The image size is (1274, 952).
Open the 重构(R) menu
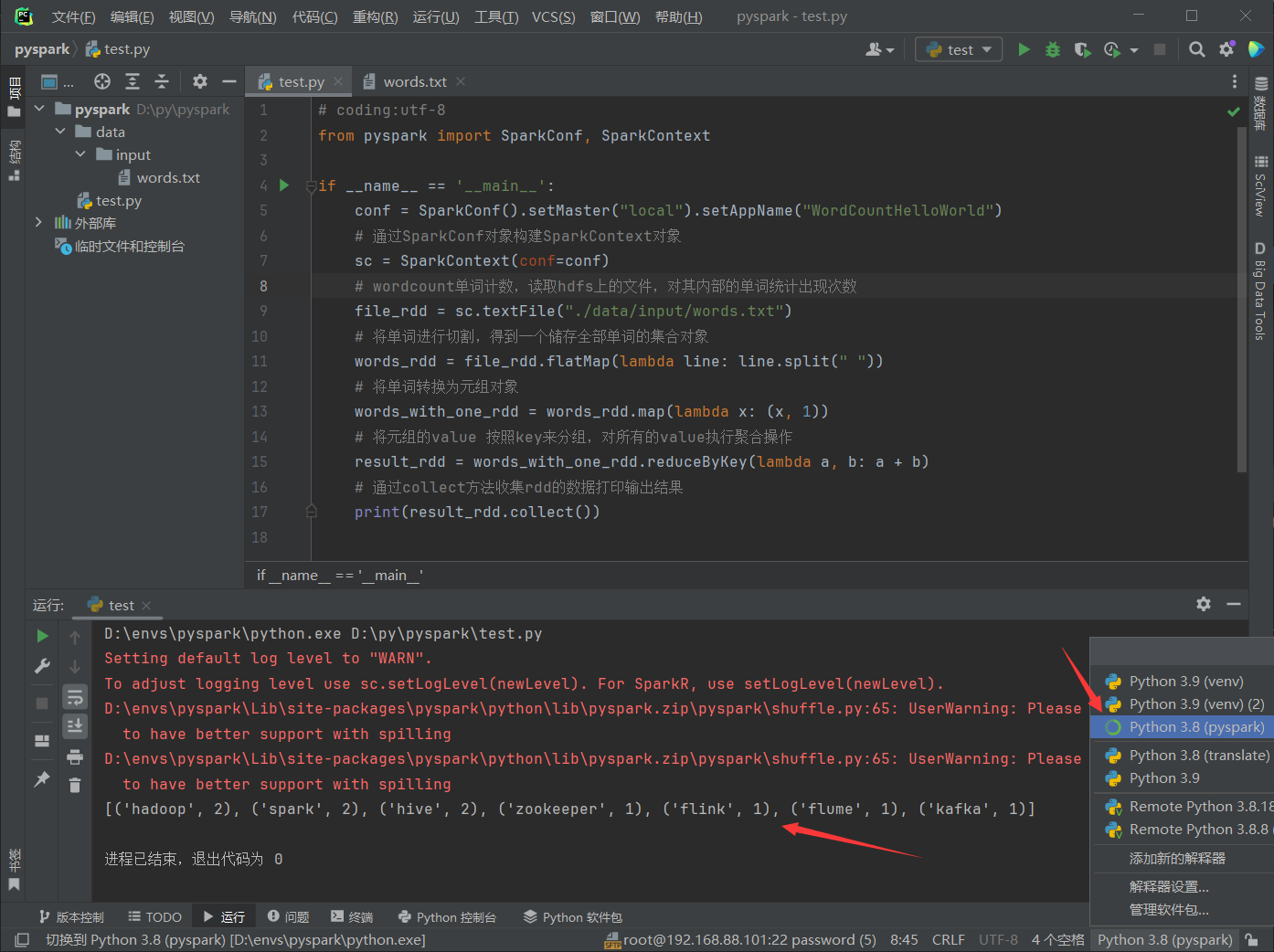375,16
